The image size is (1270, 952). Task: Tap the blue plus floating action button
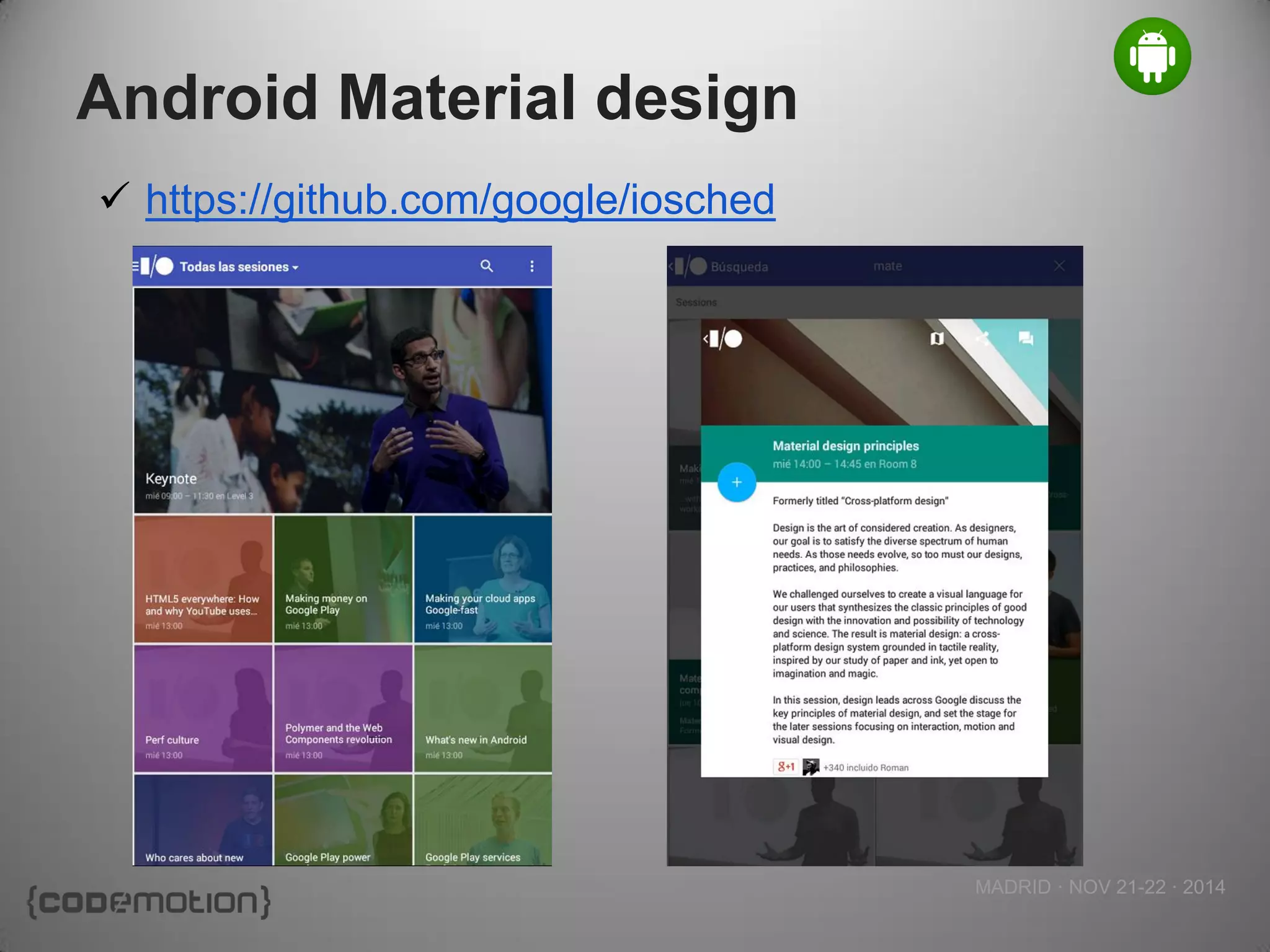(737, 482)
